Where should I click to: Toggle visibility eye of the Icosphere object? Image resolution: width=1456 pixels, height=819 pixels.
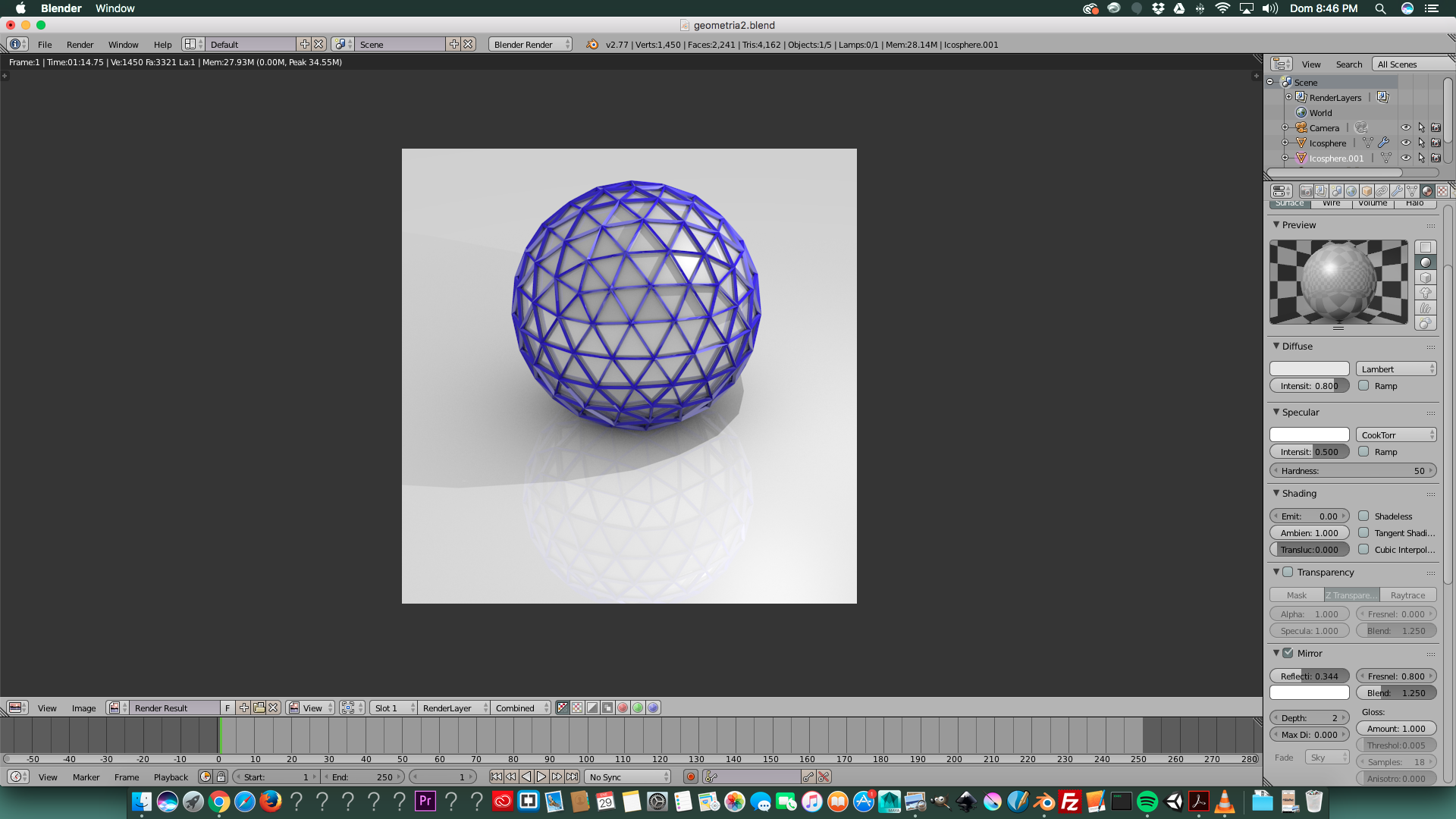click(1405, 143)
